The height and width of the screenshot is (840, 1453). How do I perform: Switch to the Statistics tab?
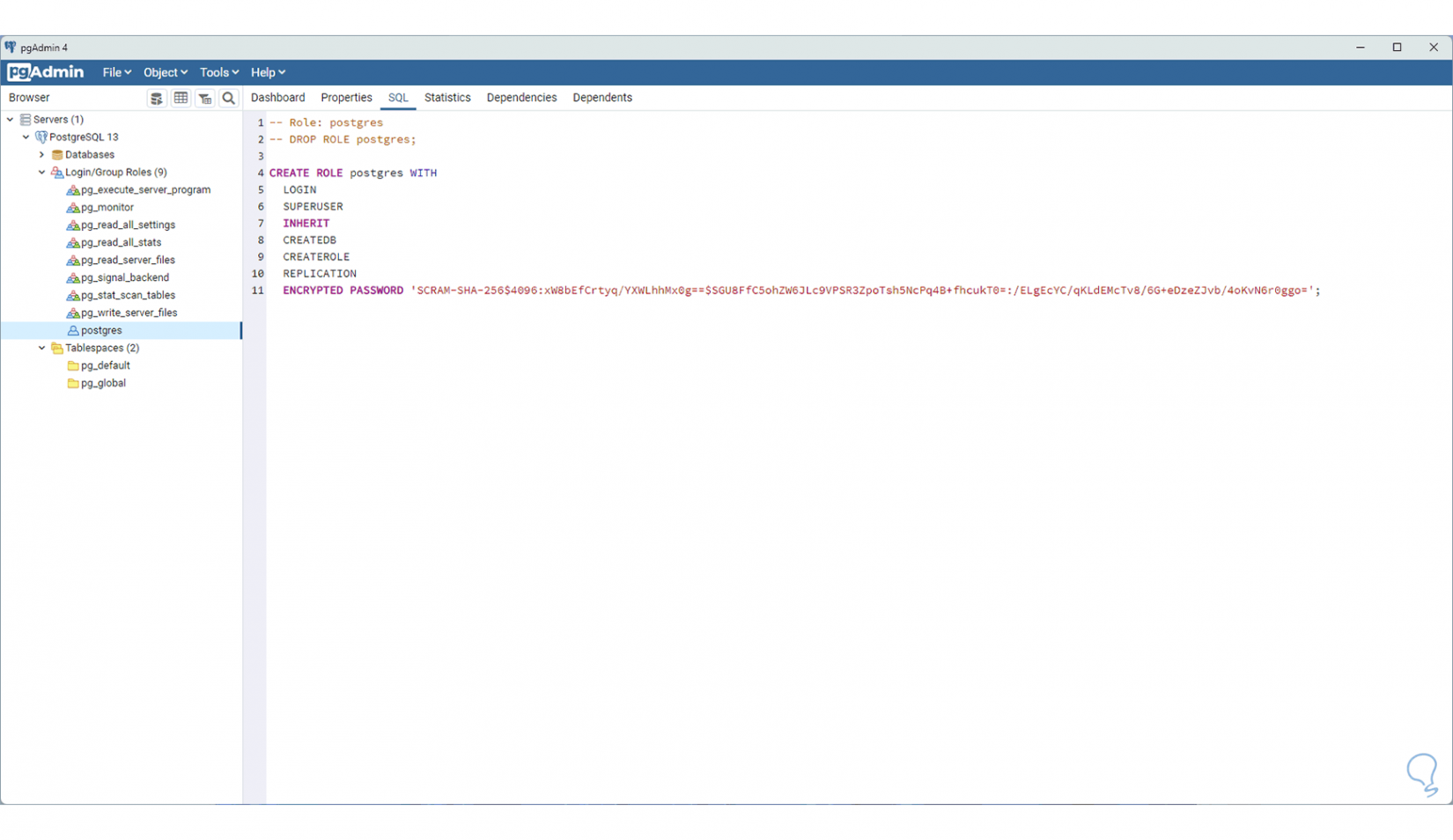point(447,98)
